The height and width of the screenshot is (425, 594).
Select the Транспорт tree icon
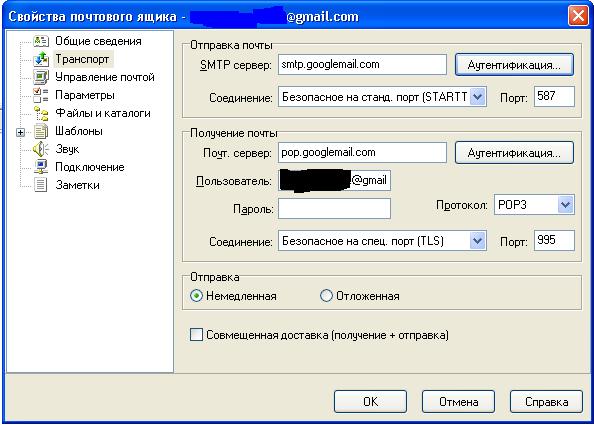[41, 59]
